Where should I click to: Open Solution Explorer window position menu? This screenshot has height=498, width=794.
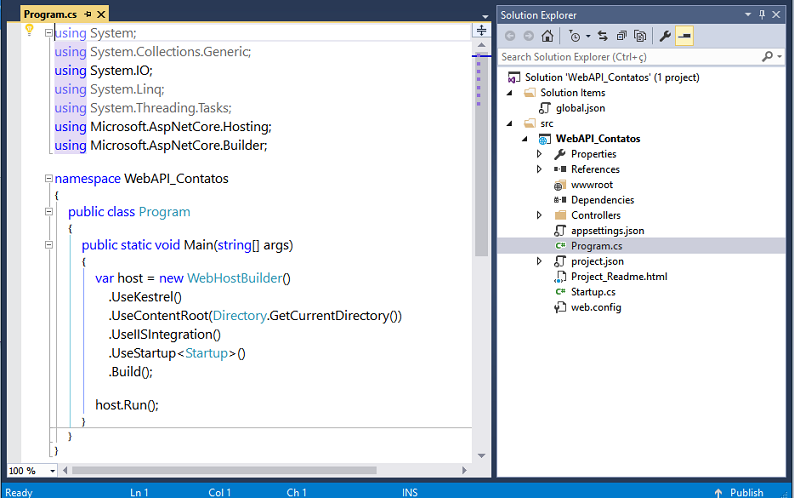tap(748, 15)
